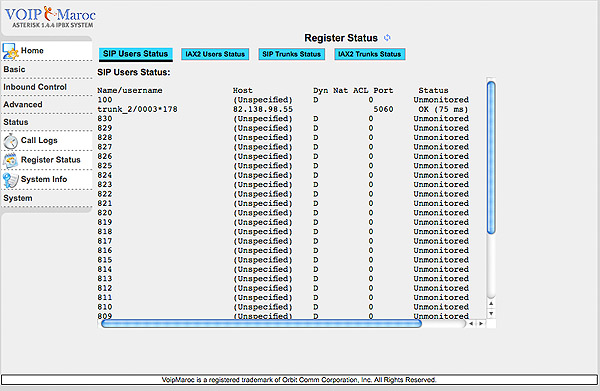
Task: Click the scroll right arrow
Action: pos(481,324)
